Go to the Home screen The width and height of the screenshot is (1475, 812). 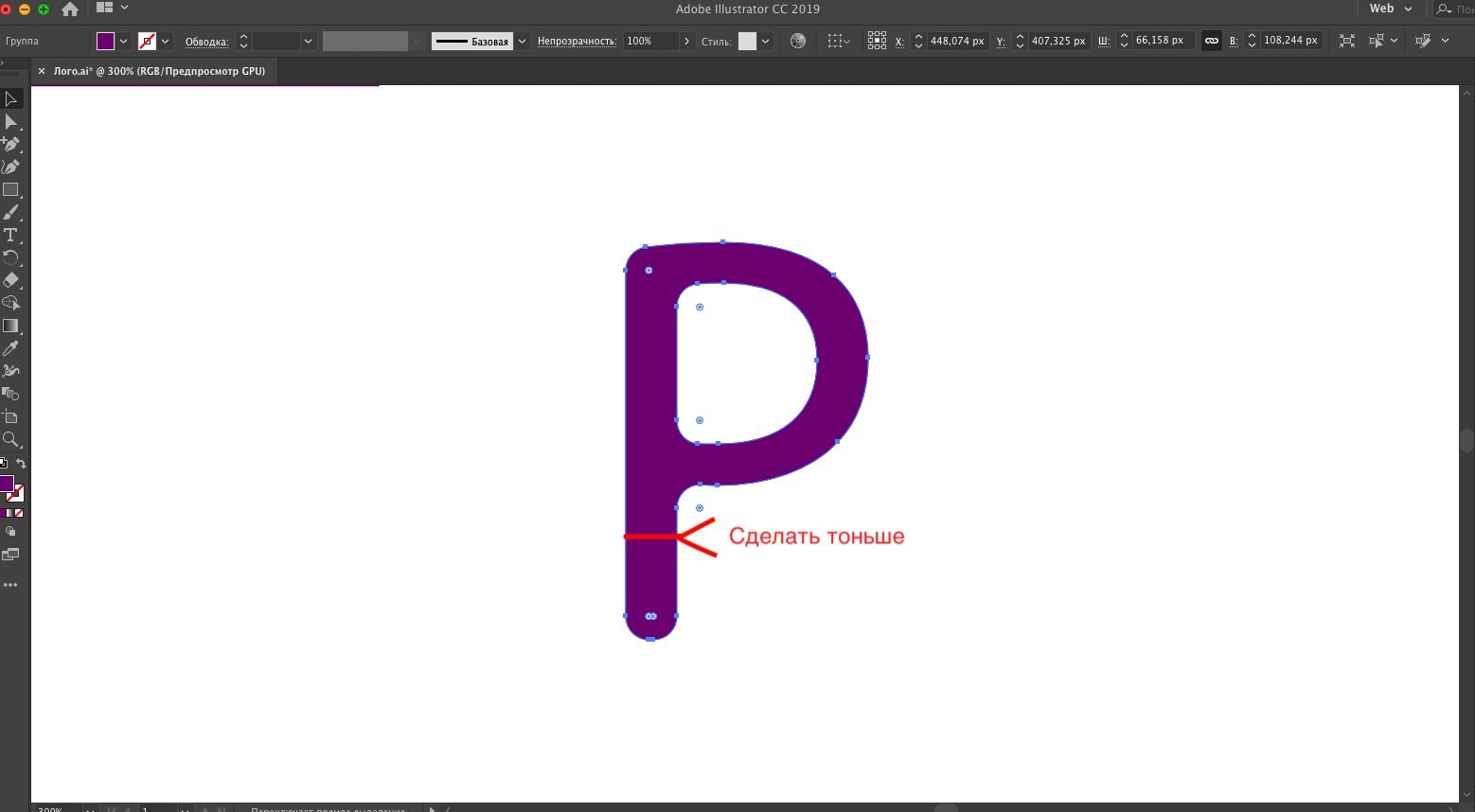(70, 9)
